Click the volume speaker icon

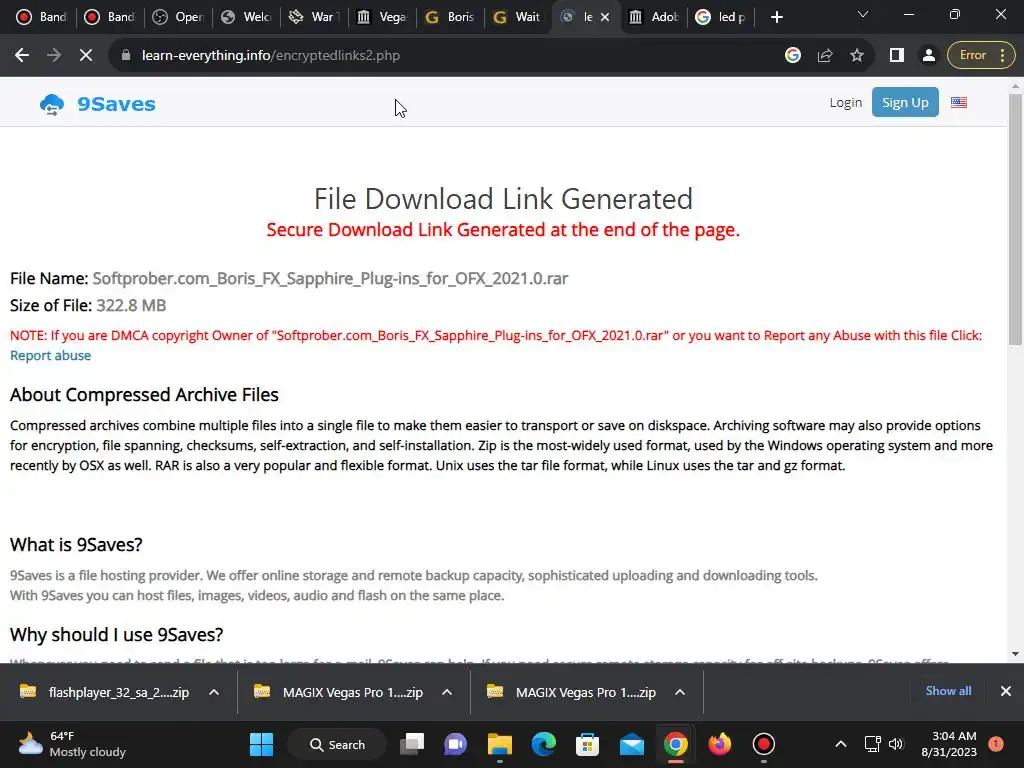[896, 744]
